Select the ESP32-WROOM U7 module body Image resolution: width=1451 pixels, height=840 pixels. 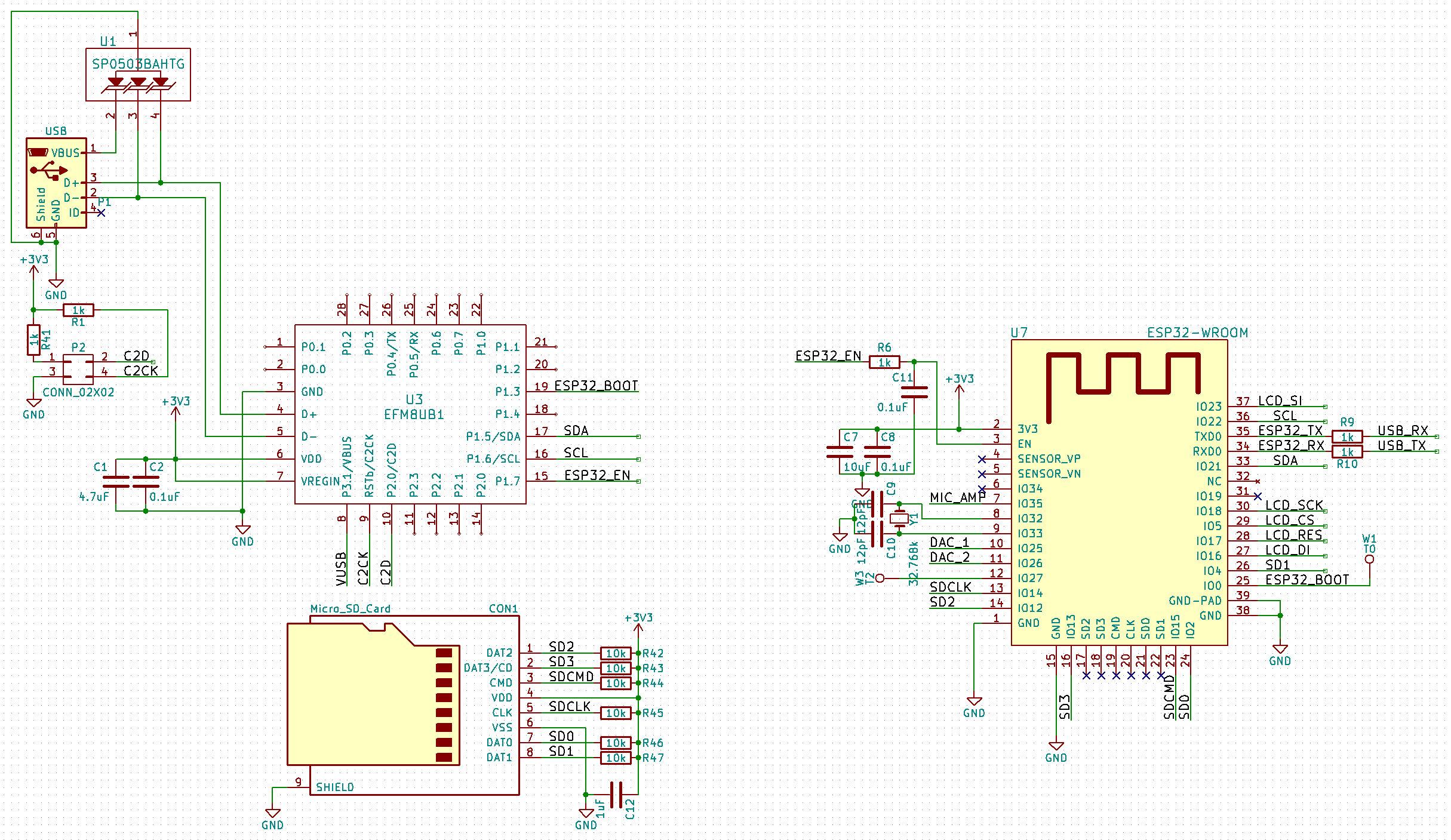point(1120,493)
